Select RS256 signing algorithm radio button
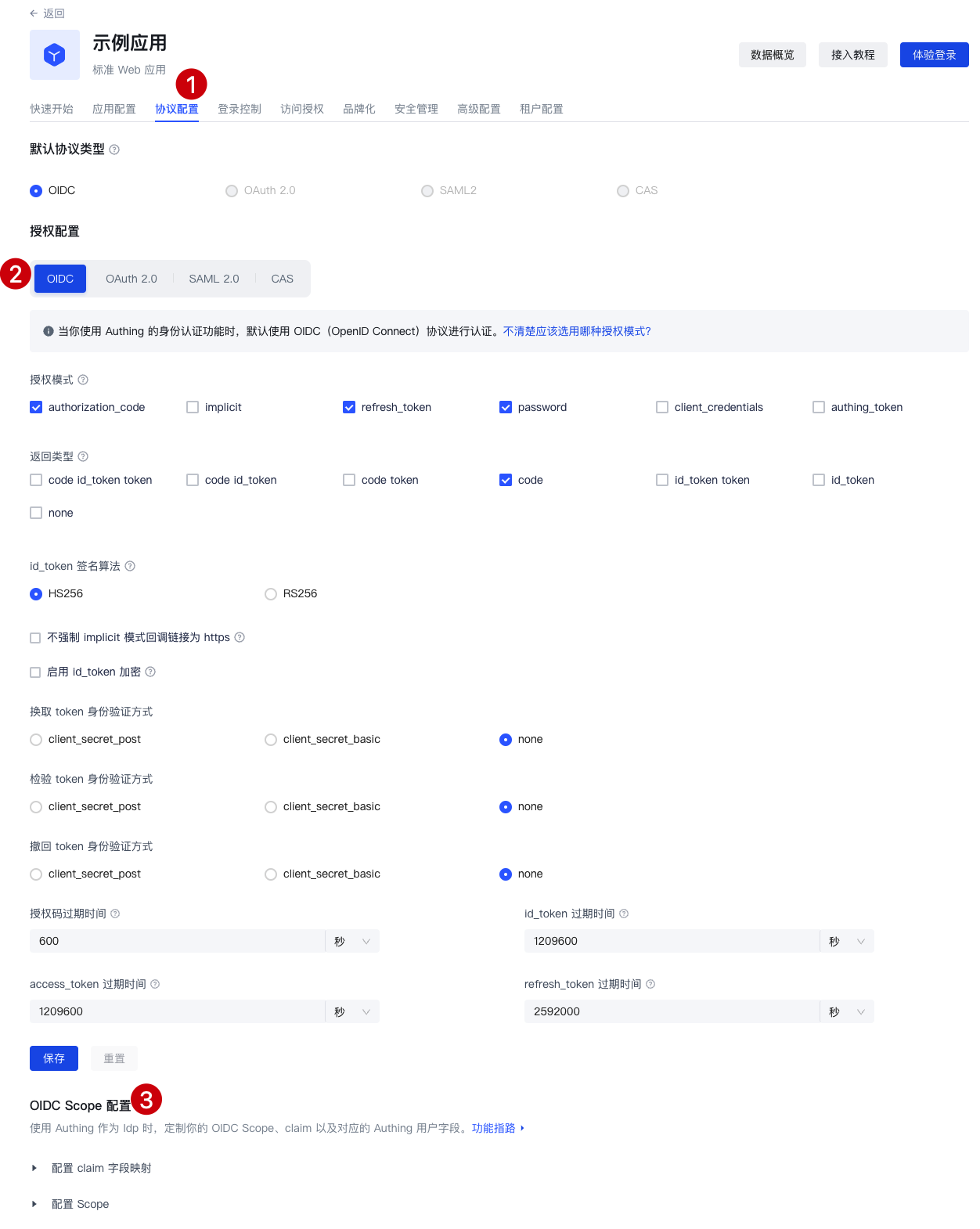 click(x=271, y=594)
